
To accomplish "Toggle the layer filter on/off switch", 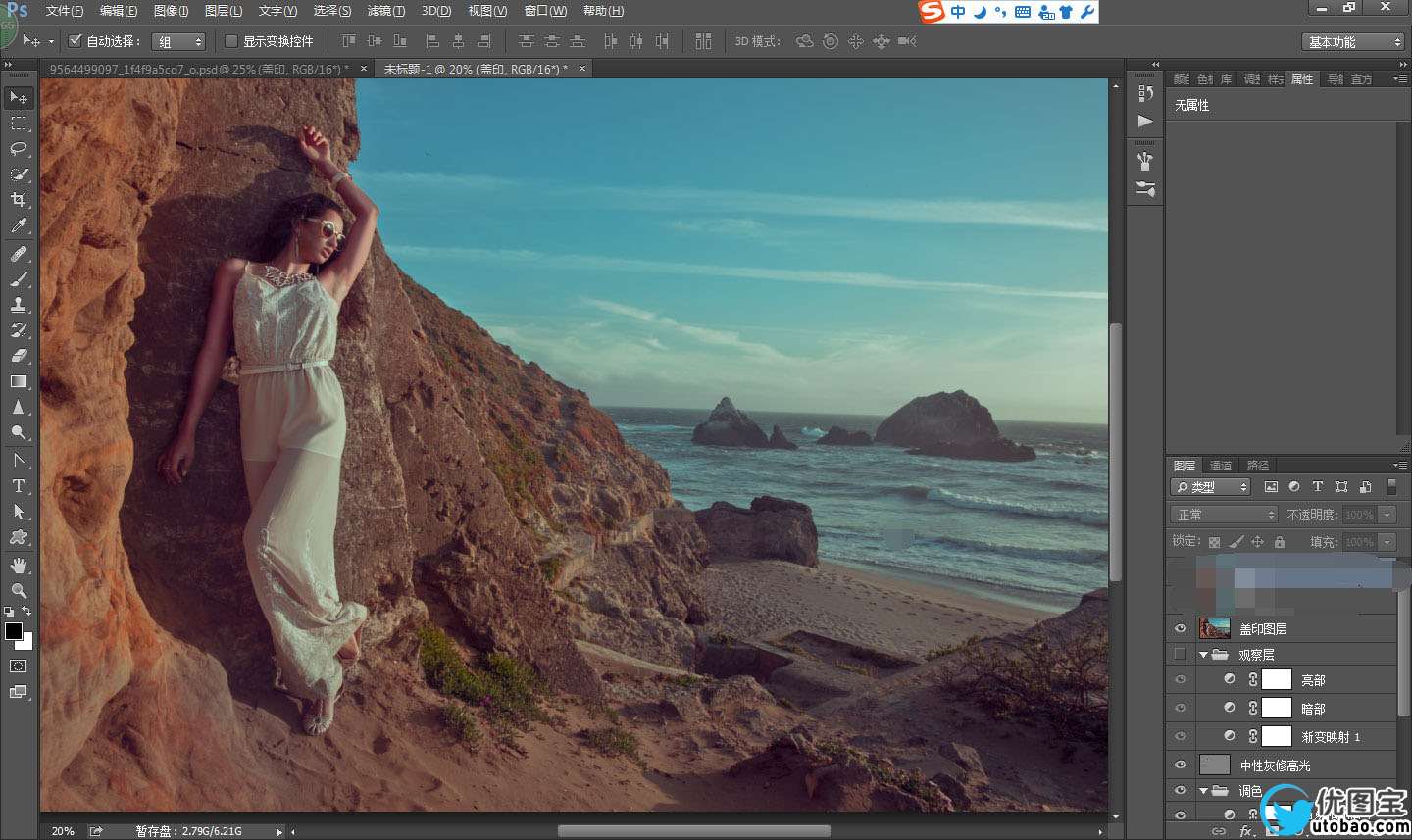I will click(1391, 487).
